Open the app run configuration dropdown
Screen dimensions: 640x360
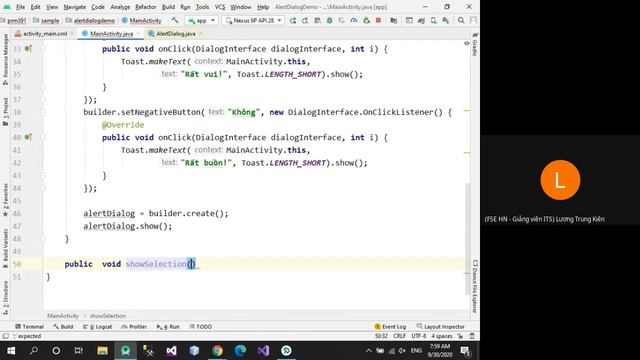(201, 20)
